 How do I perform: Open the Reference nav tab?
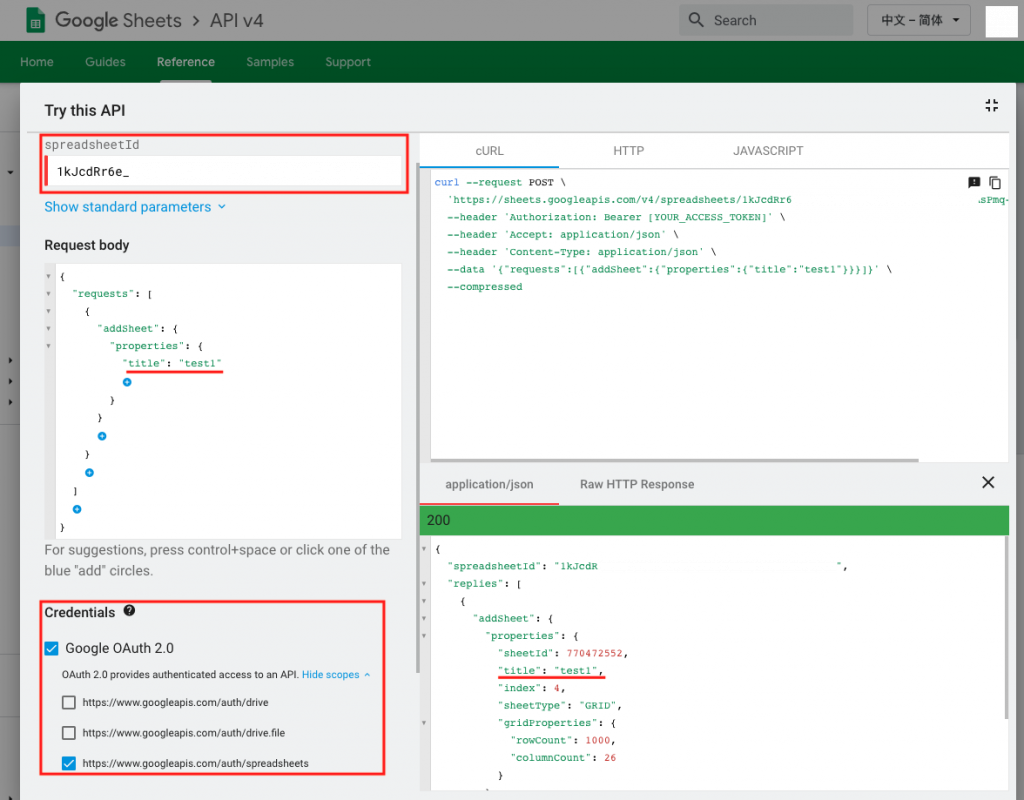(x=185, y=62)
